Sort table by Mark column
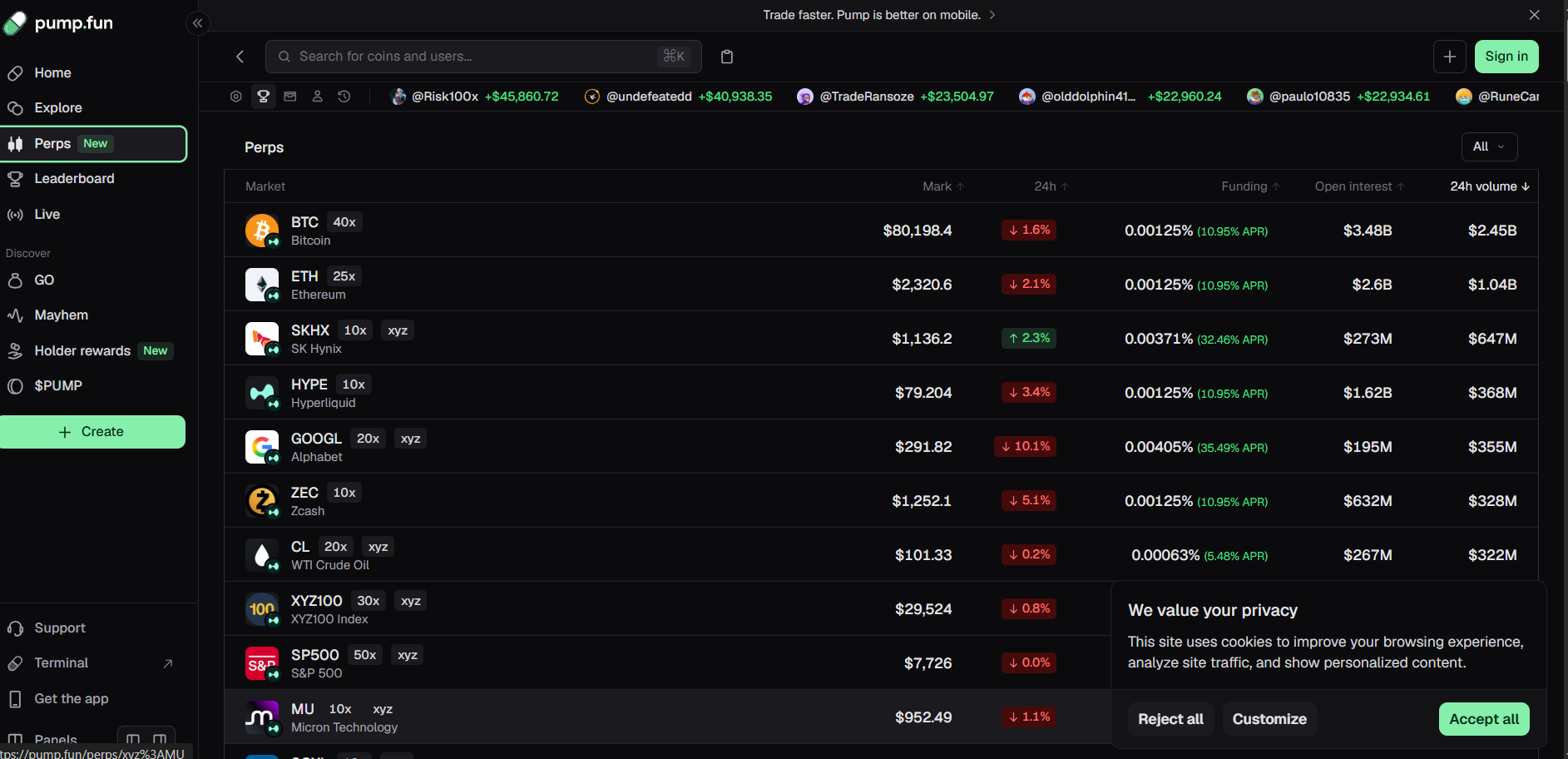The height and width of the screenshot is (759, 1568). [x=943, y=186]
